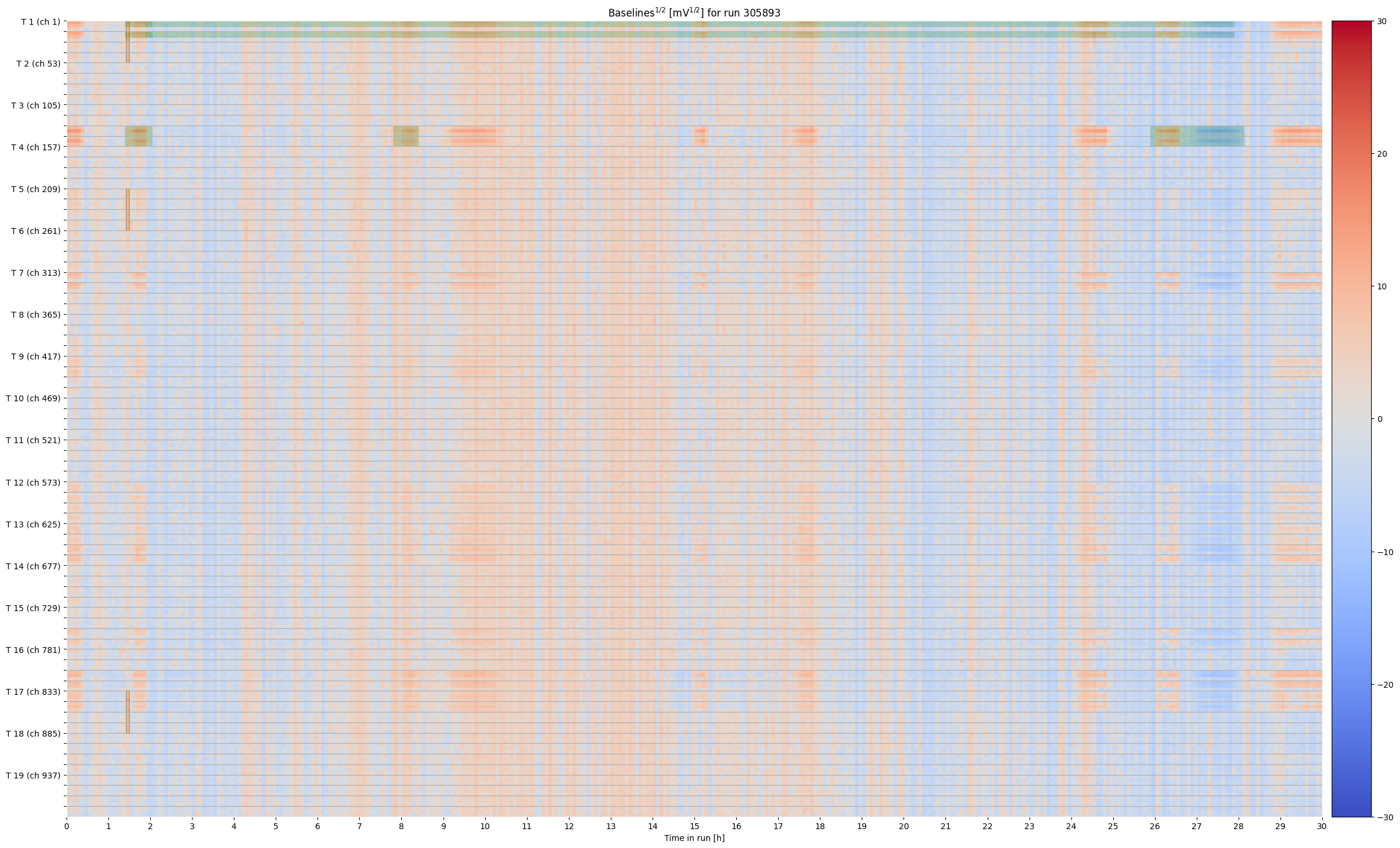Click the colorbar −30 tick label
This screenshot has width=1400, height=848.
click(1384, 817)
